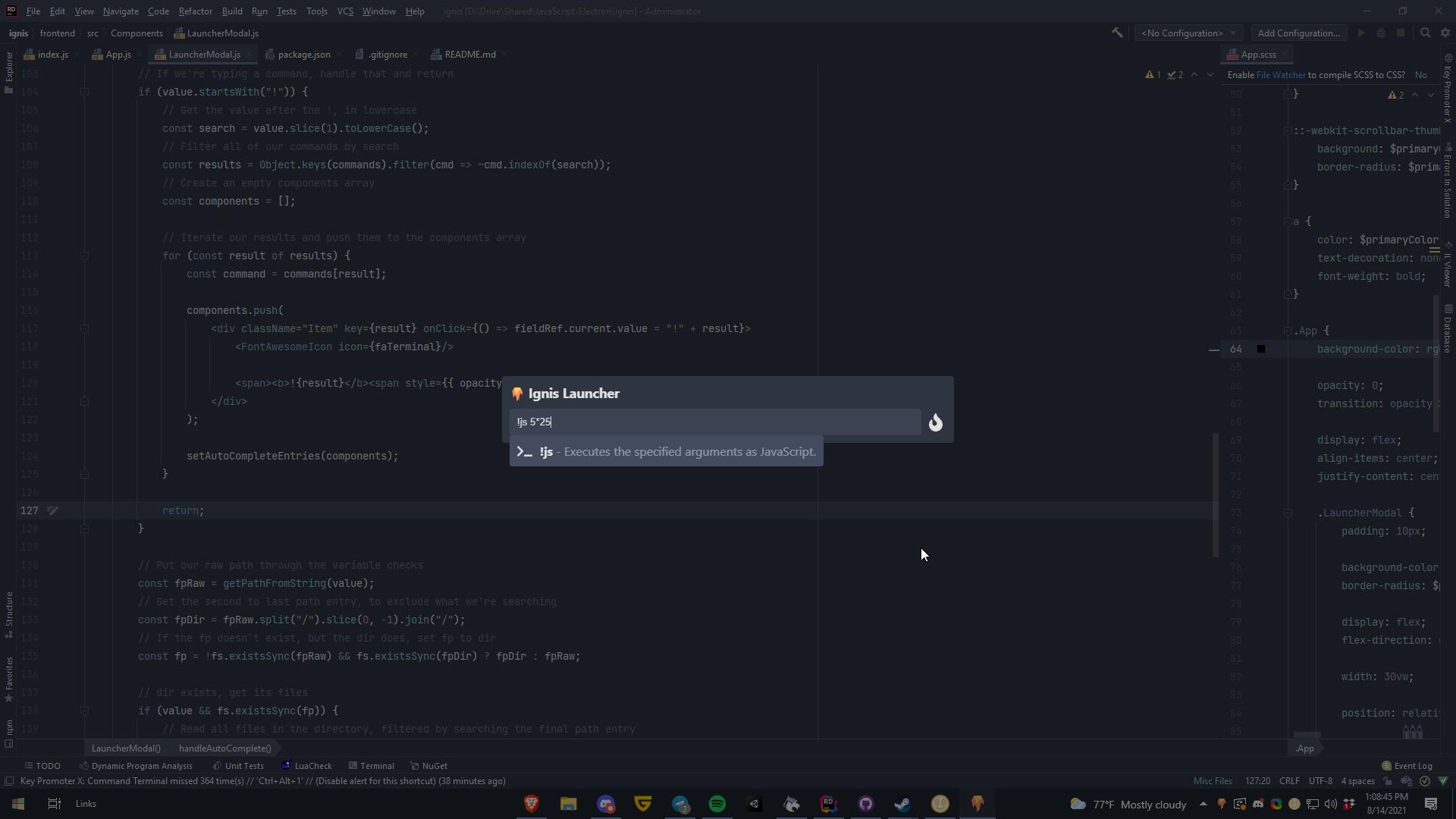Viewport: 1456px width, 819px height.
Task: Open the VCS menu
Action: click(x=345, y=11)
